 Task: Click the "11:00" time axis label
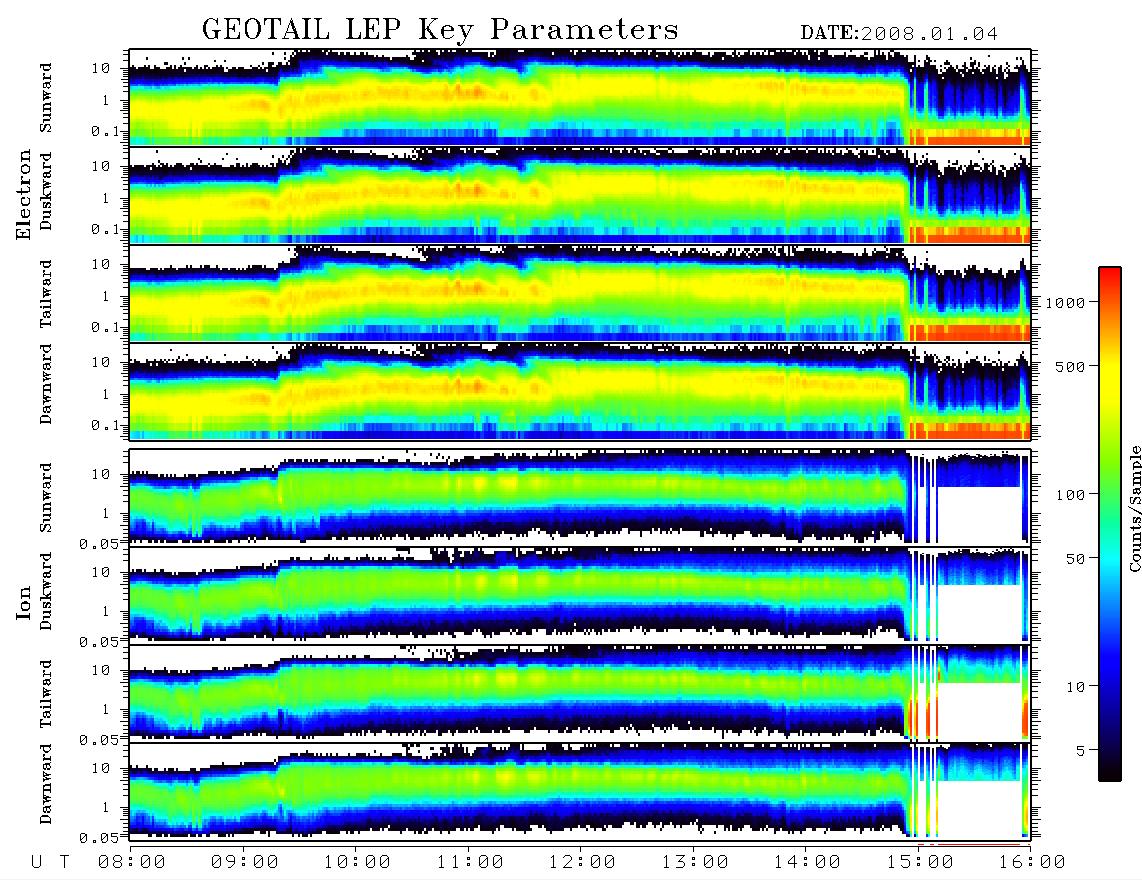pyautogui.click(x=470, y=863)
